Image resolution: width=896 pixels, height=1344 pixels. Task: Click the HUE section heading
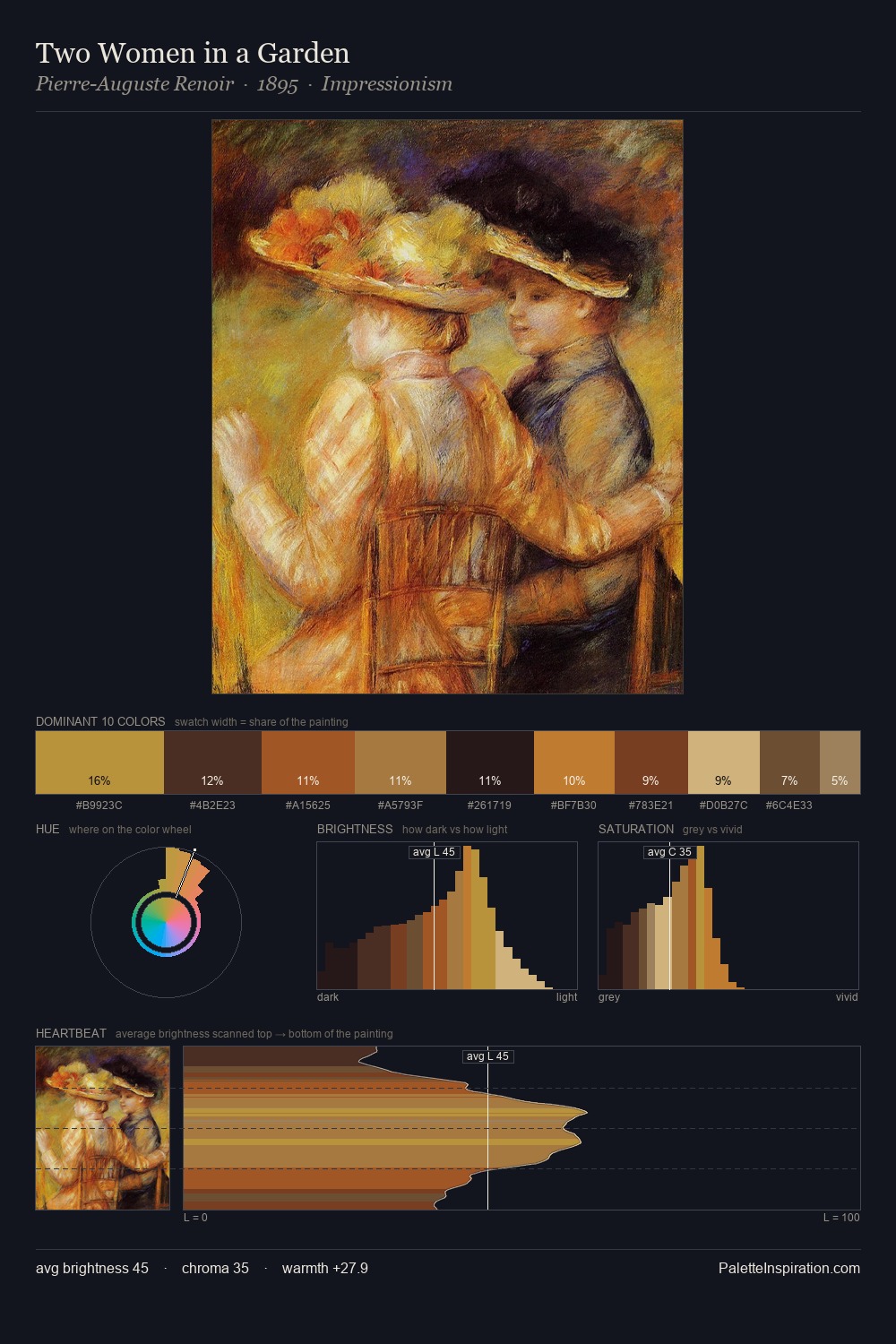click(x=47, y=829)
